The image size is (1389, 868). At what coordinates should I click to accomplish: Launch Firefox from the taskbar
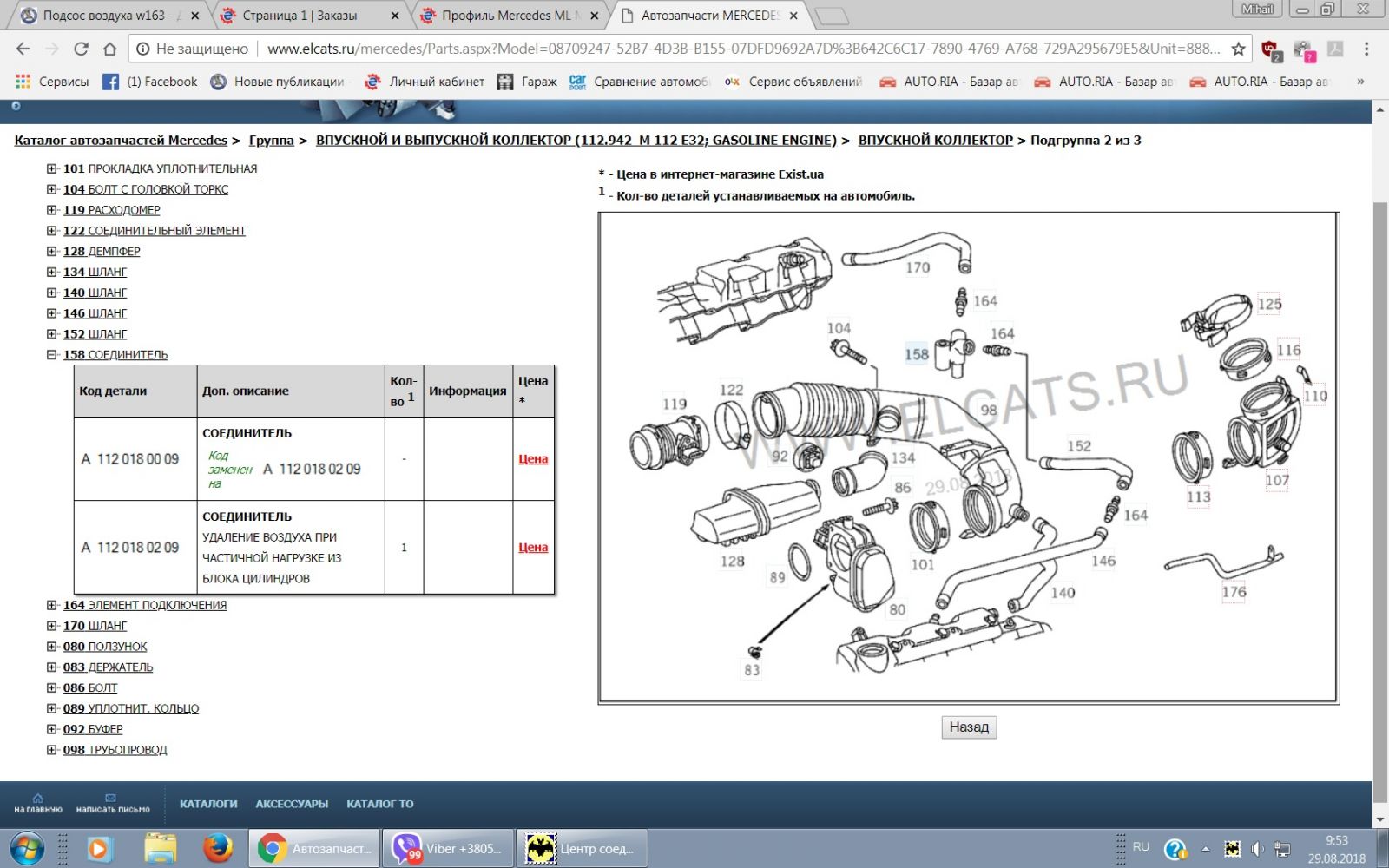[x=218, y=848]
